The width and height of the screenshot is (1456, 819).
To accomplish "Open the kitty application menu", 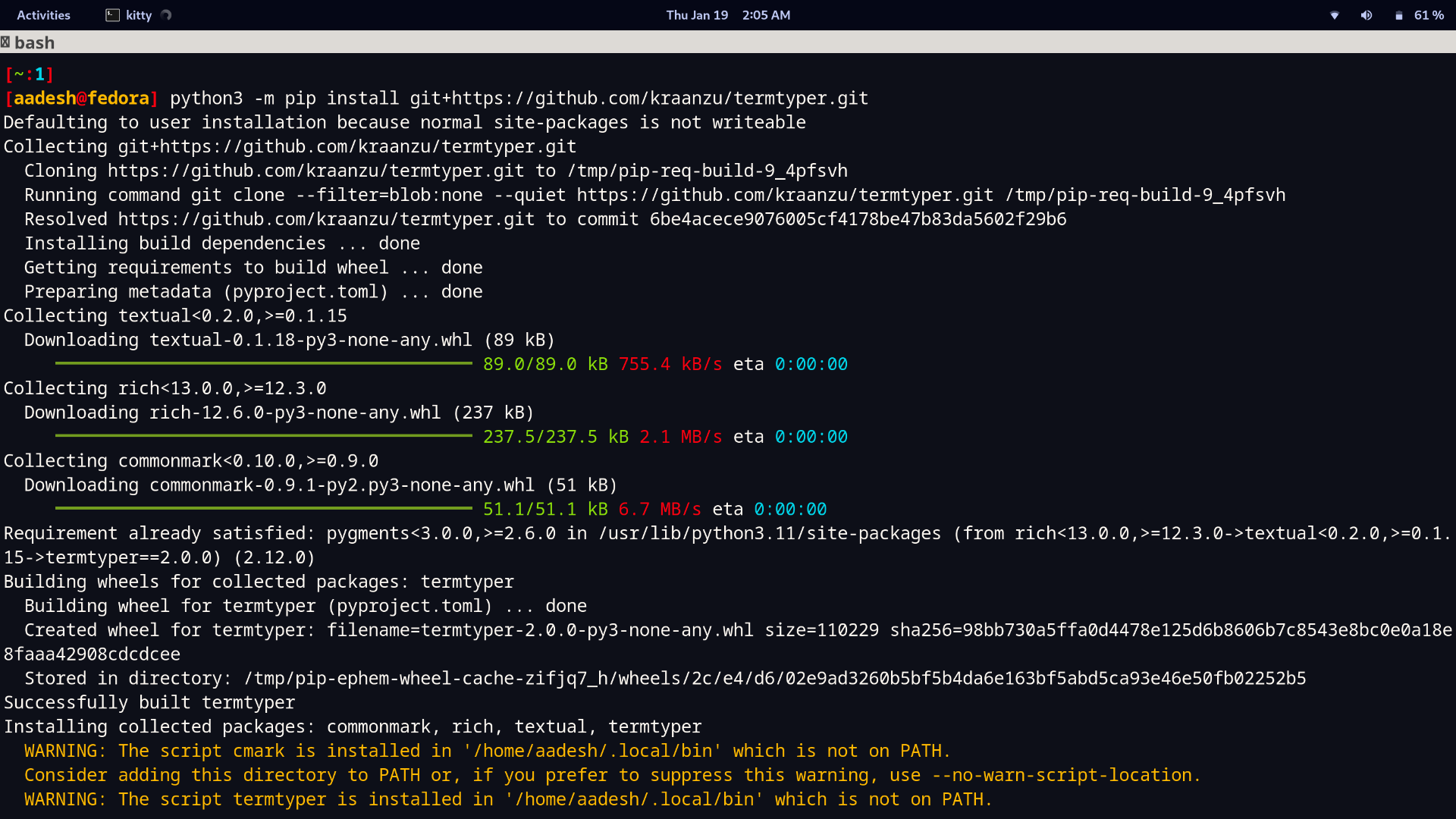I will [138, 14].
